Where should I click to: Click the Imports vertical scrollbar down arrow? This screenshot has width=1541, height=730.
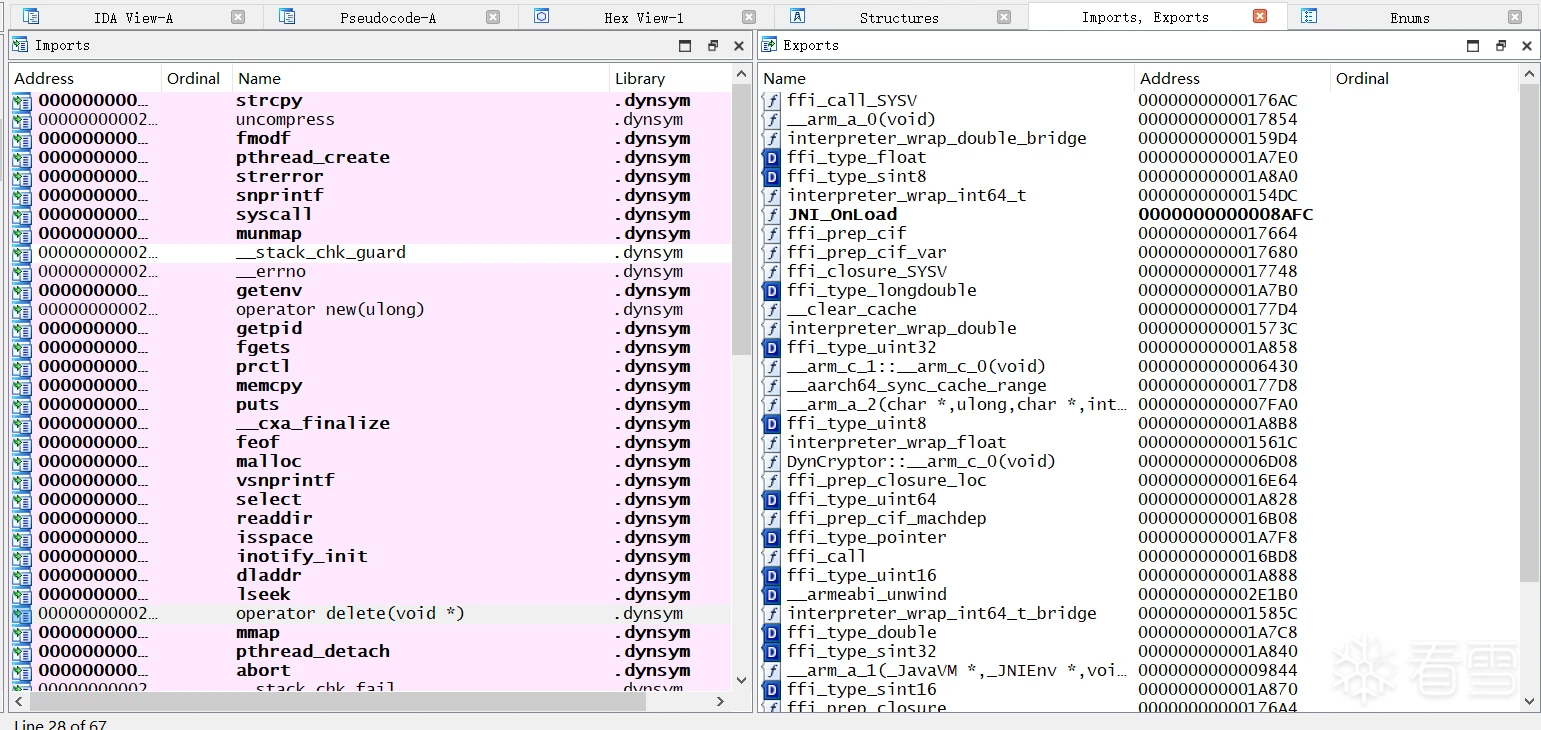pyautogui.click(x=741, y=681)
